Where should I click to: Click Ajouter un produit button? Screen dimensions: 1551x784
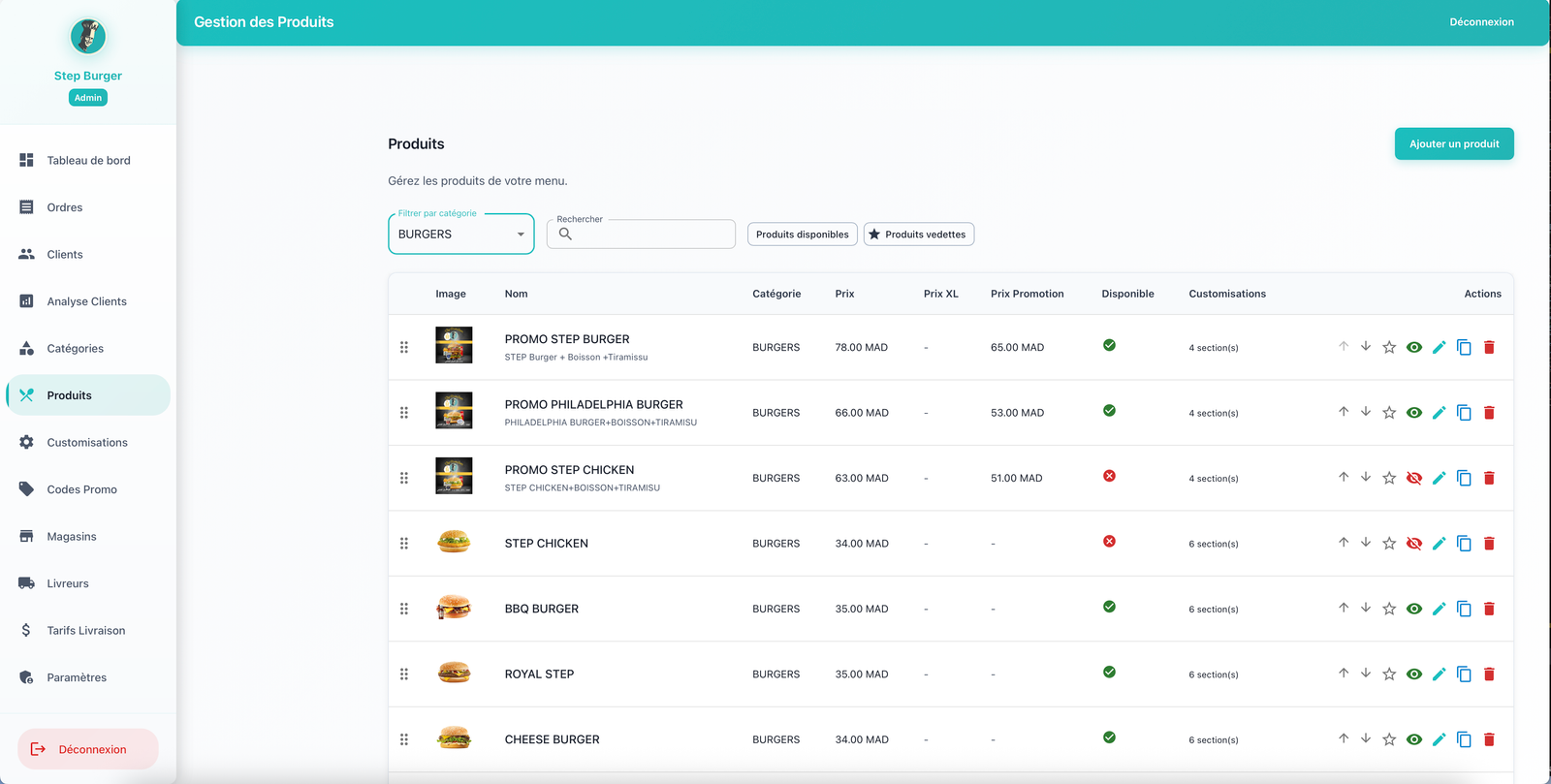coord(1454,143)
